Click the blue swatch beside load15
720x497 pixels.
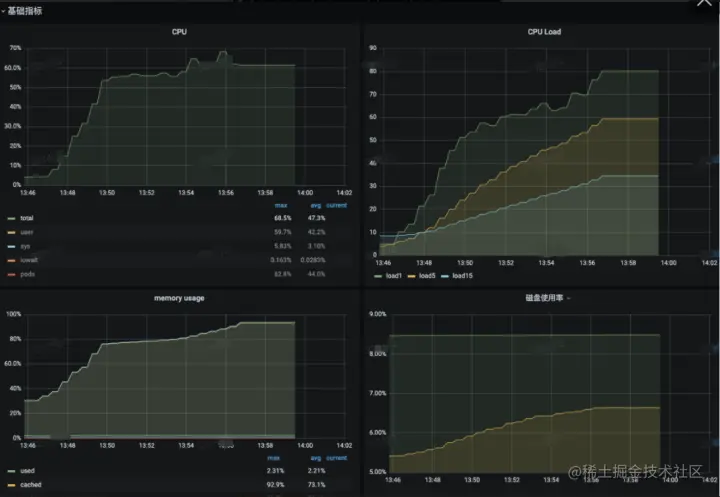(x=445, y=277)
